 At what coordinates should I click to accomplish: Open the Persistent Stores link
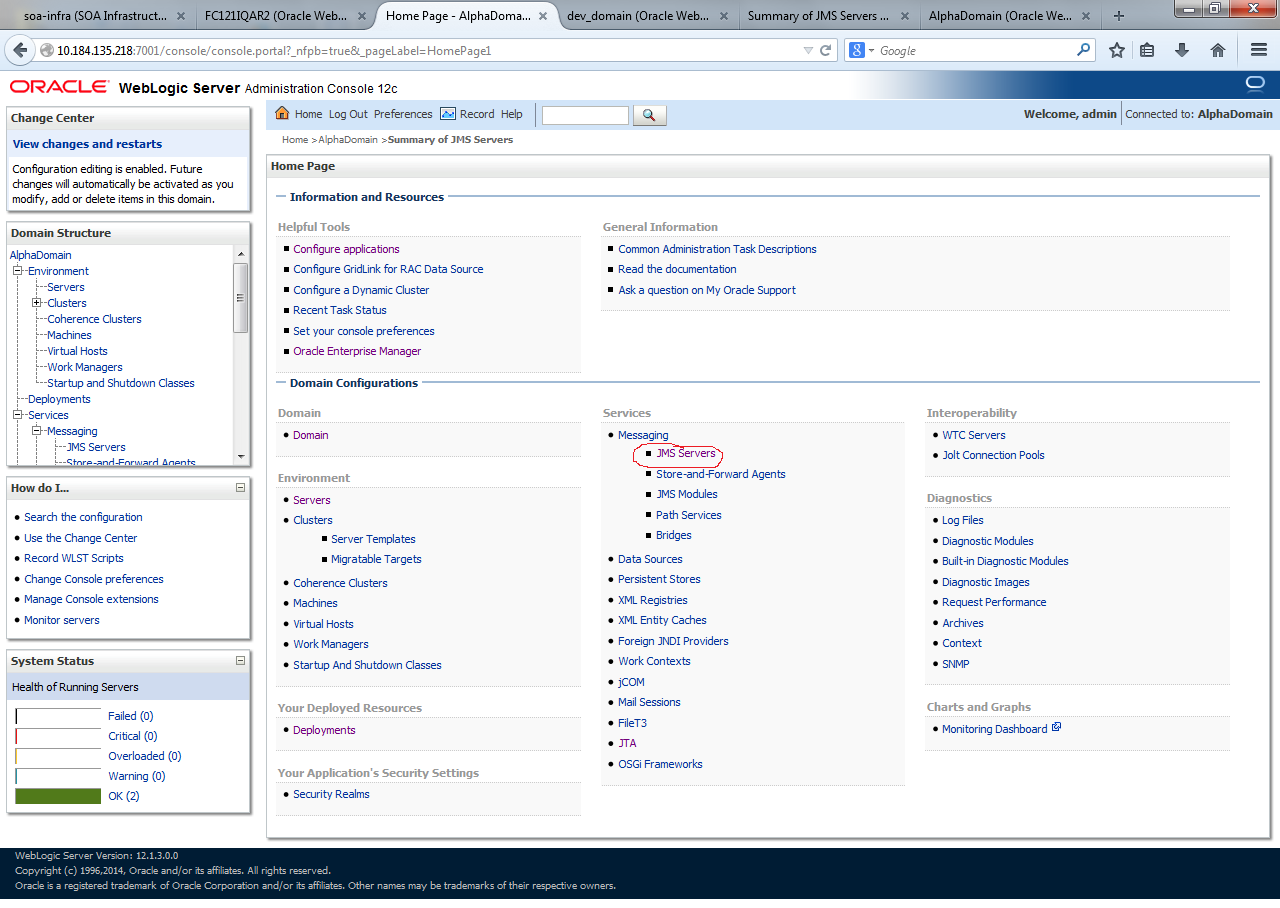[659, 579]
